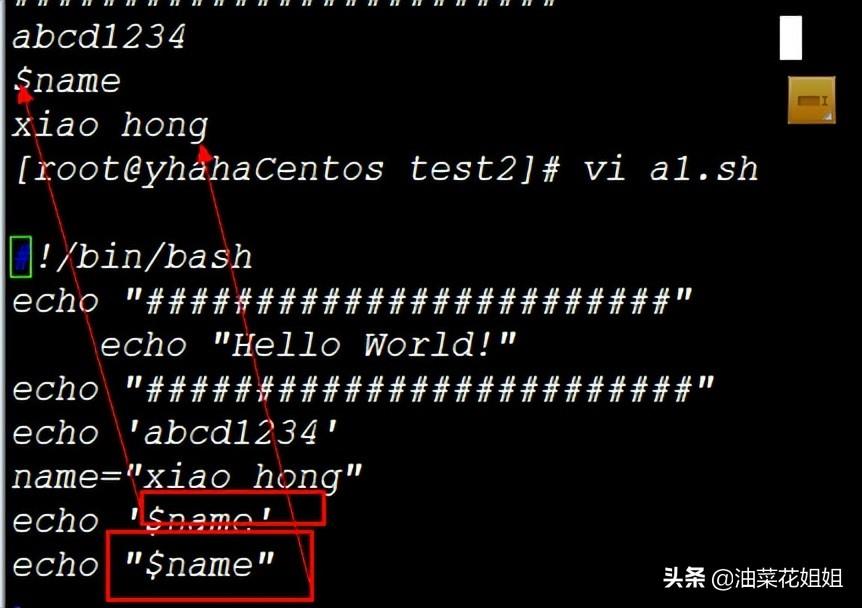862x608 pixels.
Task: Place cursor in the /bin/bash shebang line
Action: tap(145, 257)
